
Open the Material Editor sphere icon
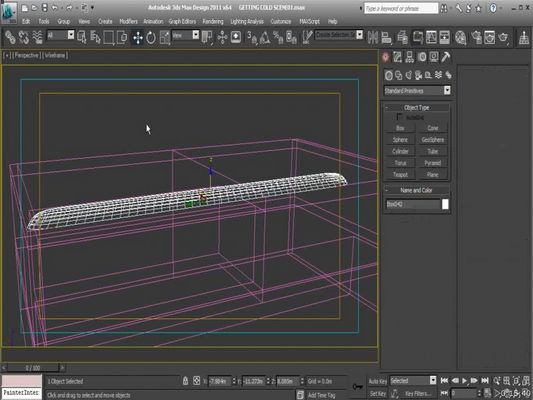coord(460,37)
